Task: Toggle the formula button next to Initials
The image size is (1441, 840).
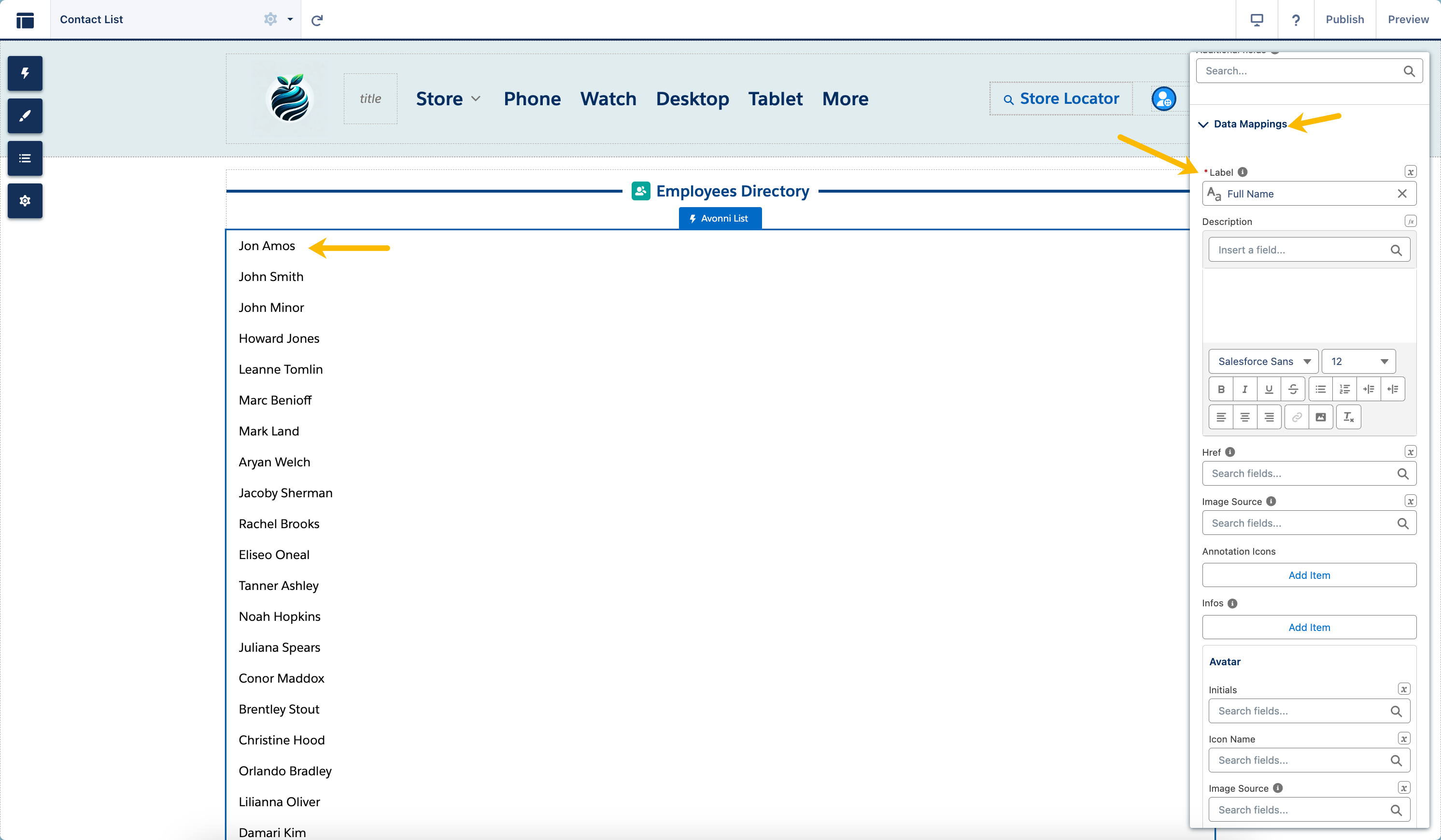Action: [x=1403, y=689]
